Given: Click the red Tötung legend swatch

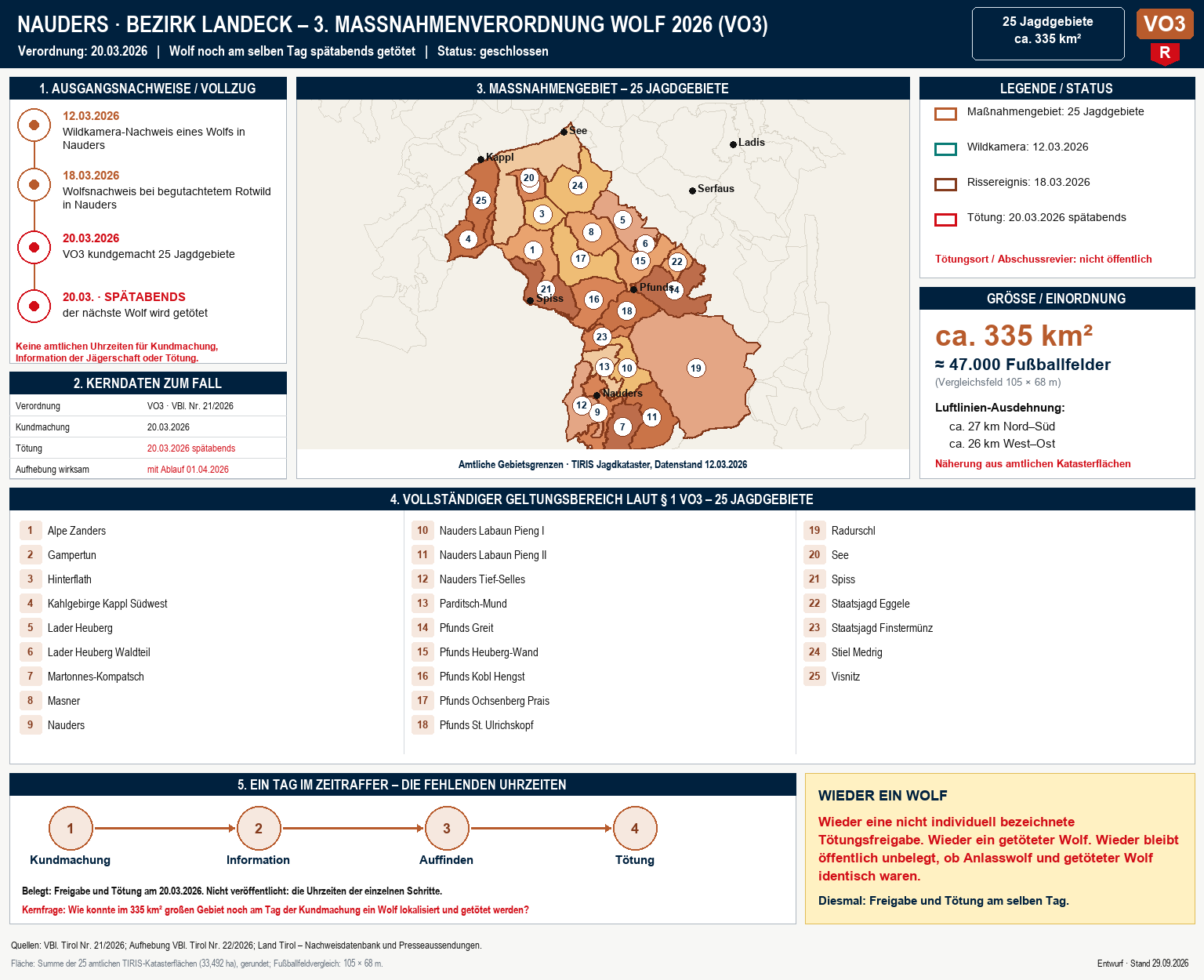Looking at the screenshot, I should 946,220.
